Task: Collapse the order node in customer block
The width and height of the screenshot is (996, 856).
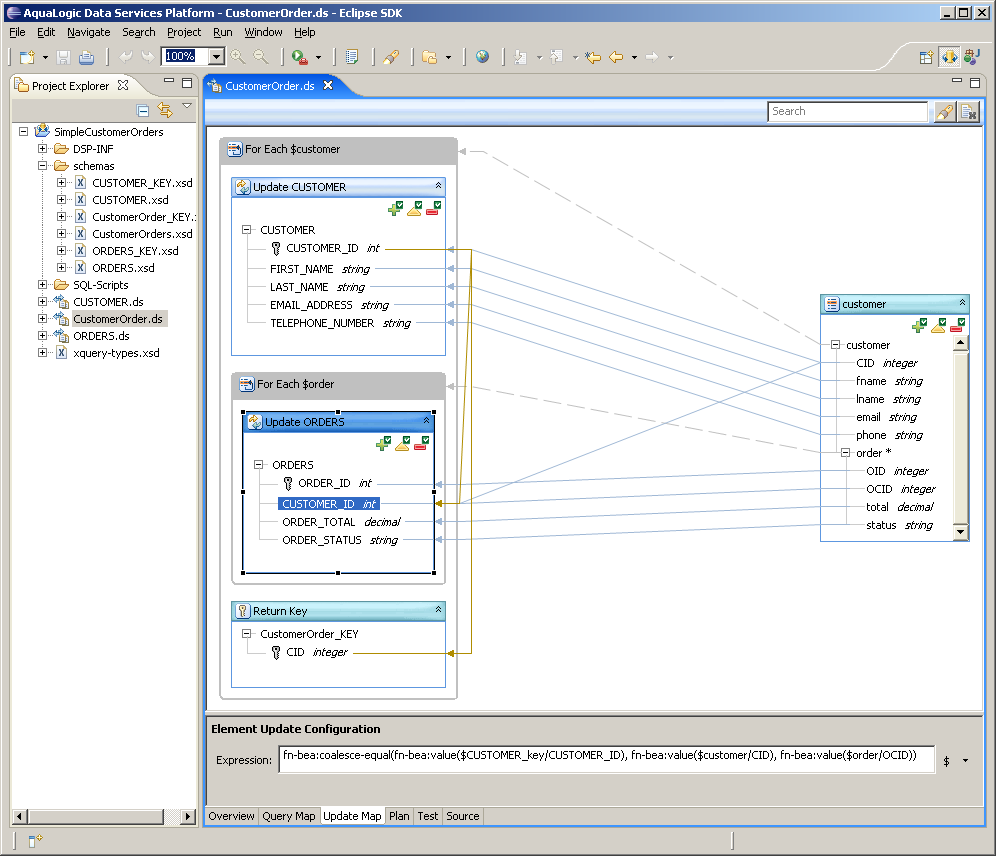Action: coord(845,453)
